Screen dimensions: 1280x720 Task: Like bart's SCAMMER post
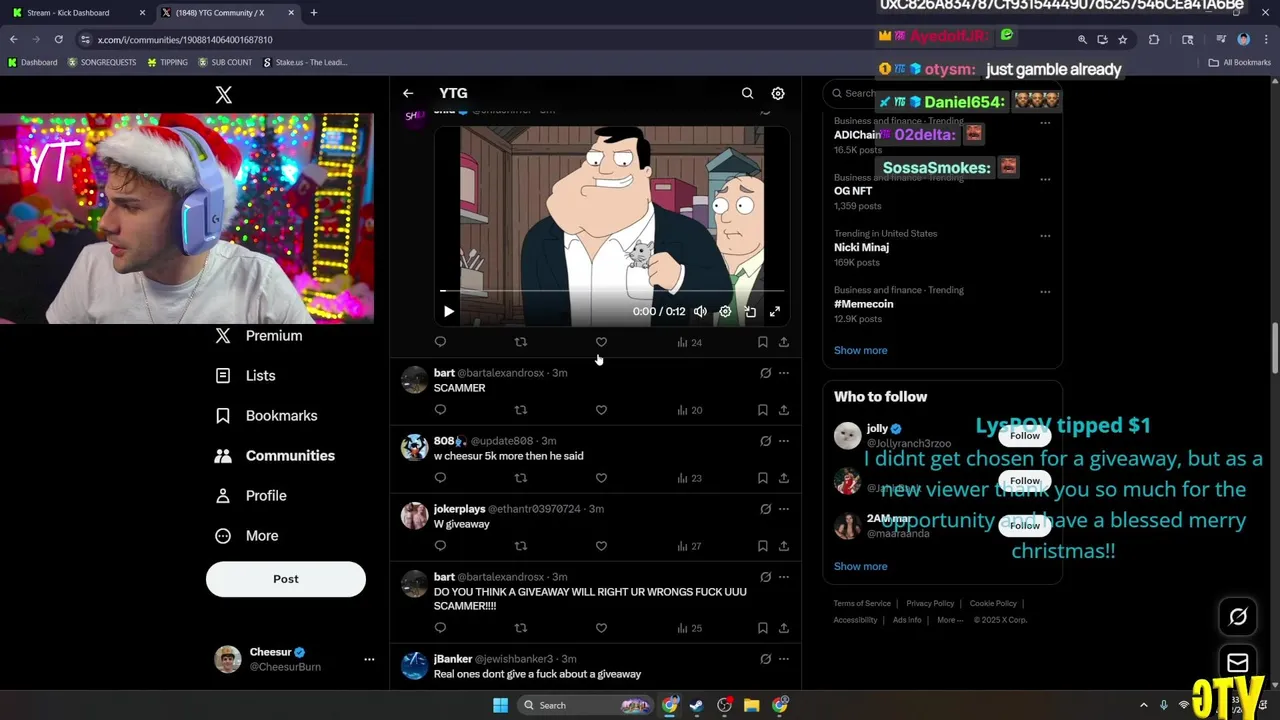tap(601, 410)
